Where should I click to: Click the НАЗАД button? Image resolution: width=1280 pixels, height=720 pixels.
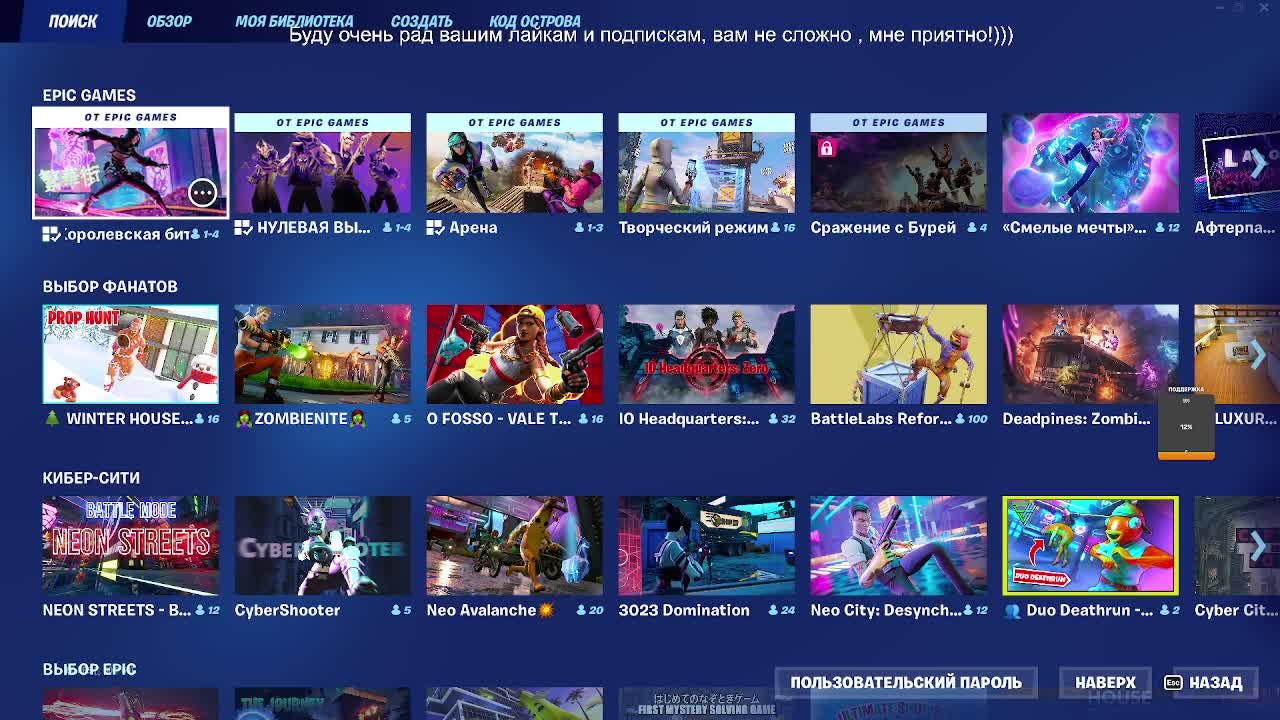1215,683
